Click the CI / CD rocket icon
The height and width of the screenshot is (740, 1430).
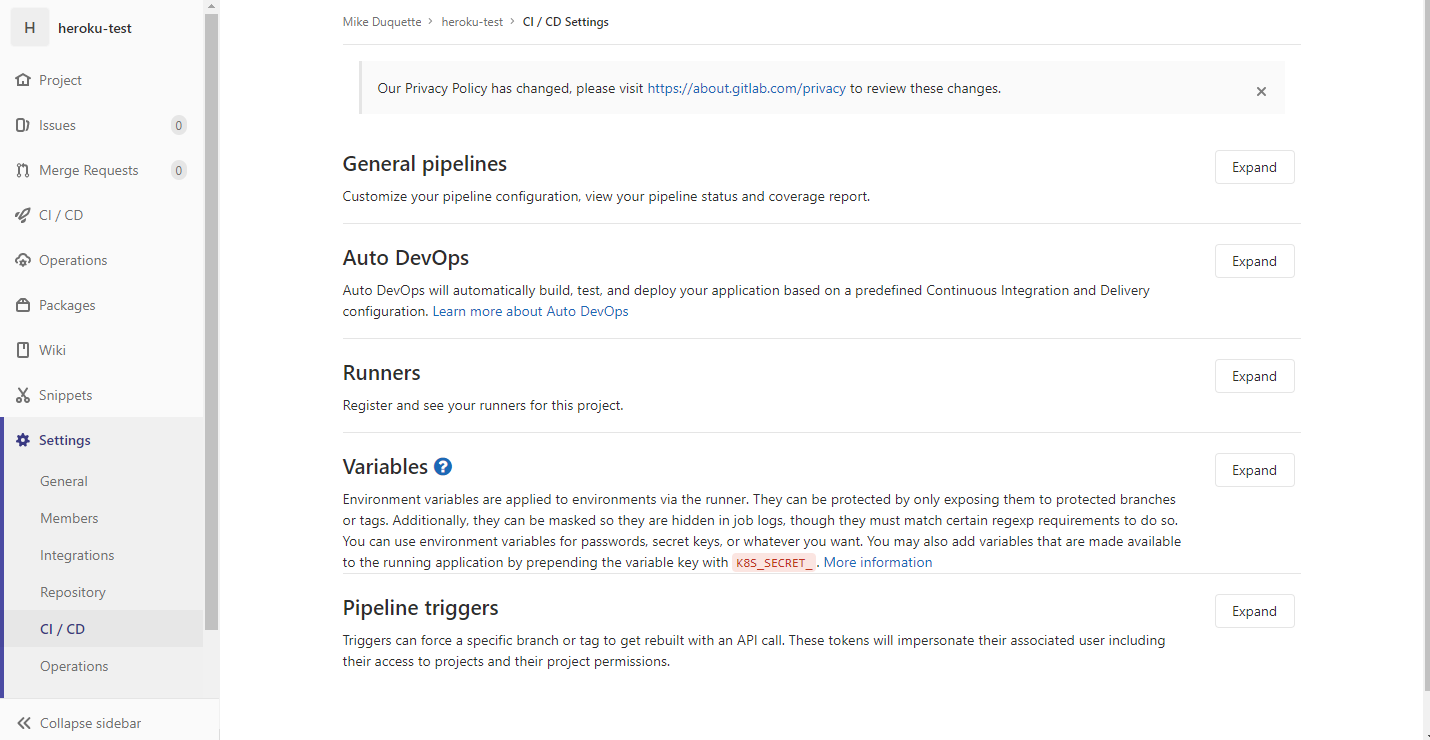click(23, 215)
